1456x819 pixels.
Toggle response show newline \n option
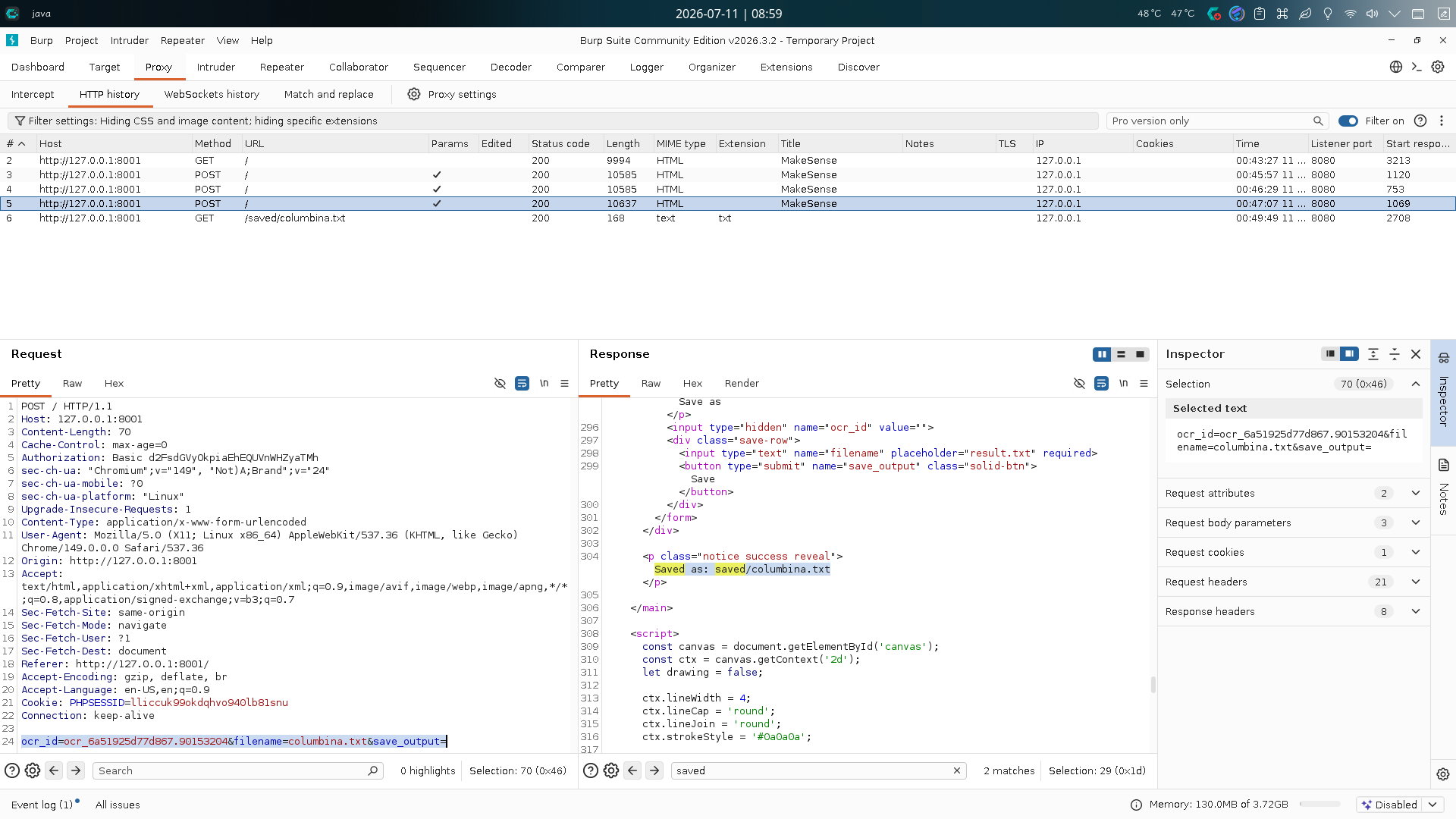coord(1123,384)
